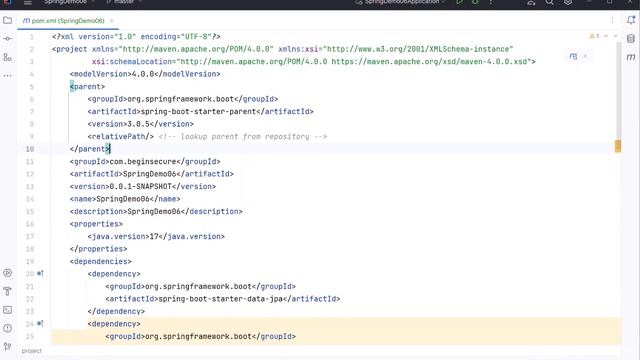The height and width of the screenshot is (360, 640).
Task: Close the pom.xml editor tab
Action: [112, 20]
